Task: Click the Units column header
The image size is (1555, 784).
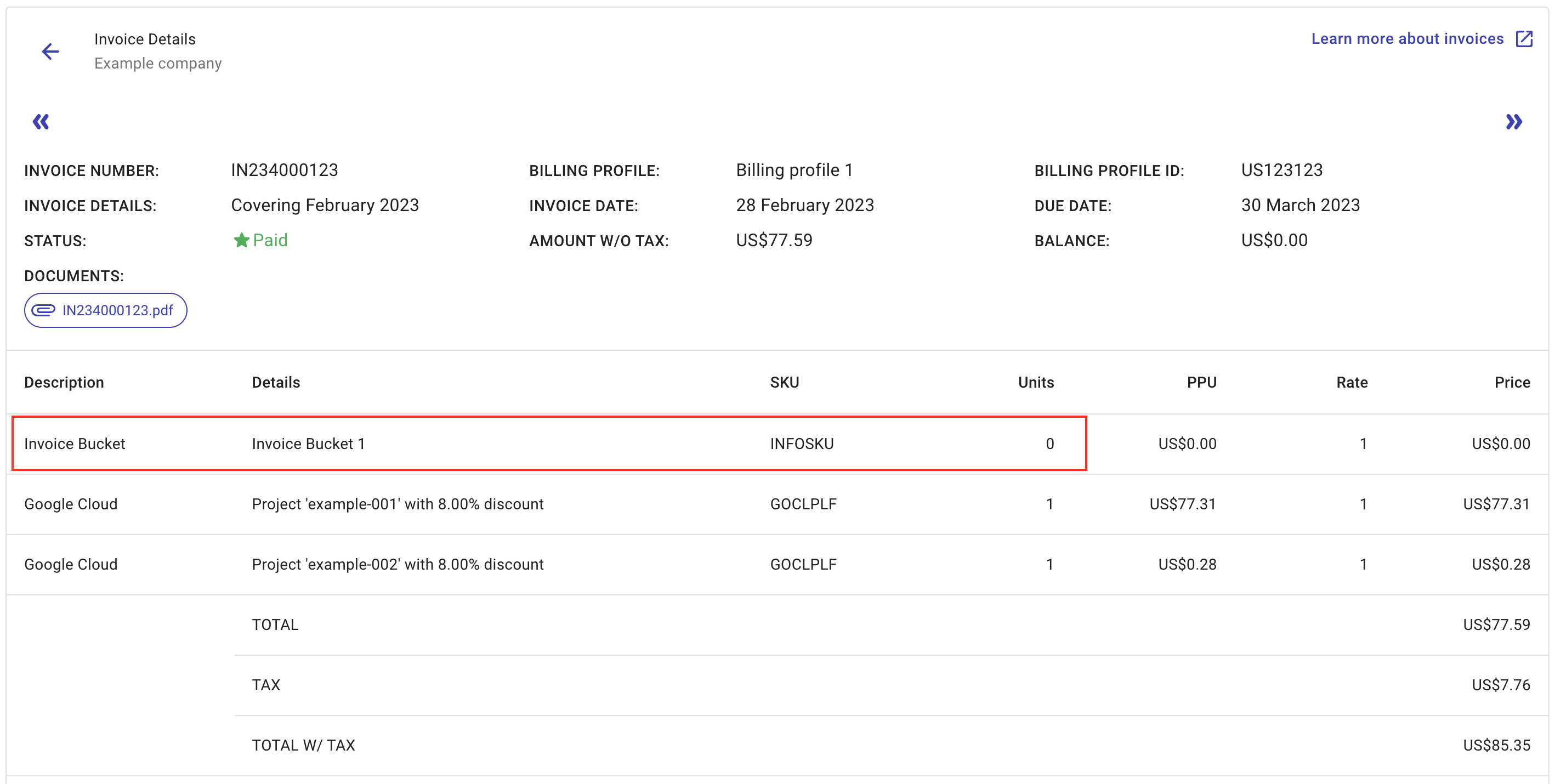Action: click(x=1036, y=382)
